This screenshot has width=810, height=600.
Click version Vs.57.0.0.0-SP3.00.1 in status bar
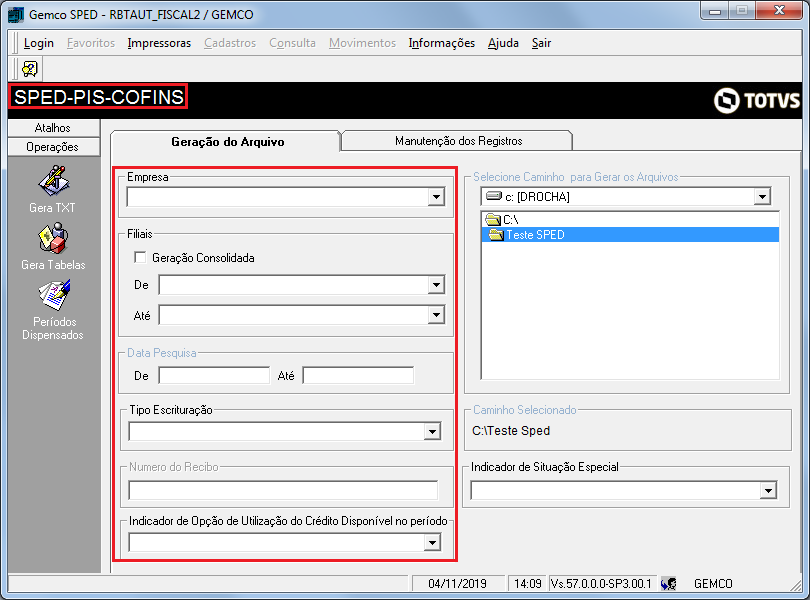click(601, 583)
